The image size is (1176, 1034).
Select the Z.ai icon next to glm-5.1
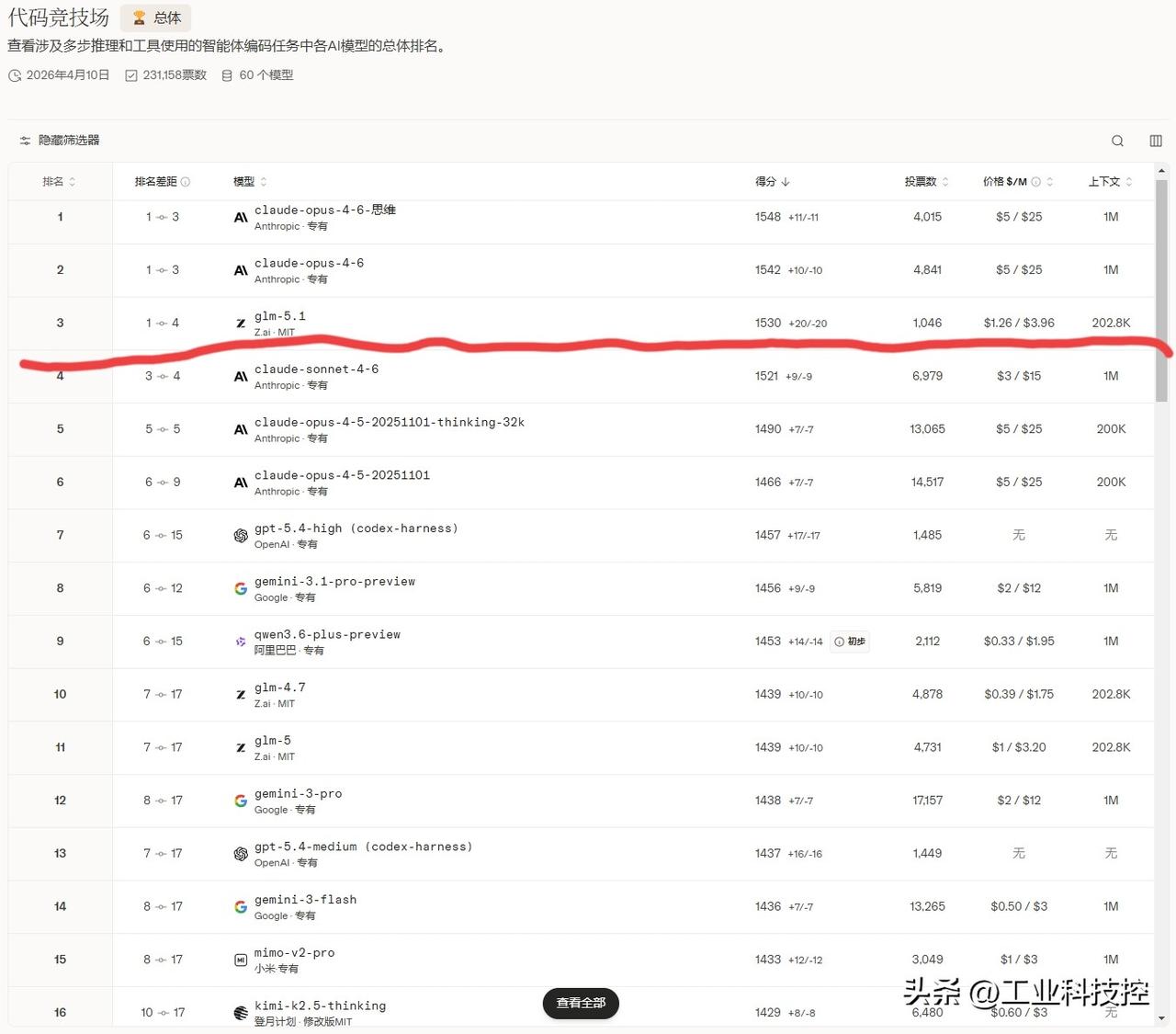240,324
